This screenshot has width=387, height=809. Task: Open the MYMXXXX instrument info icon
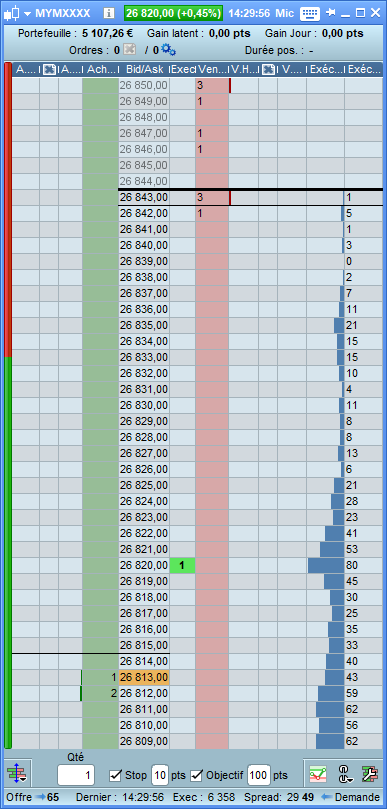(108, 13)
